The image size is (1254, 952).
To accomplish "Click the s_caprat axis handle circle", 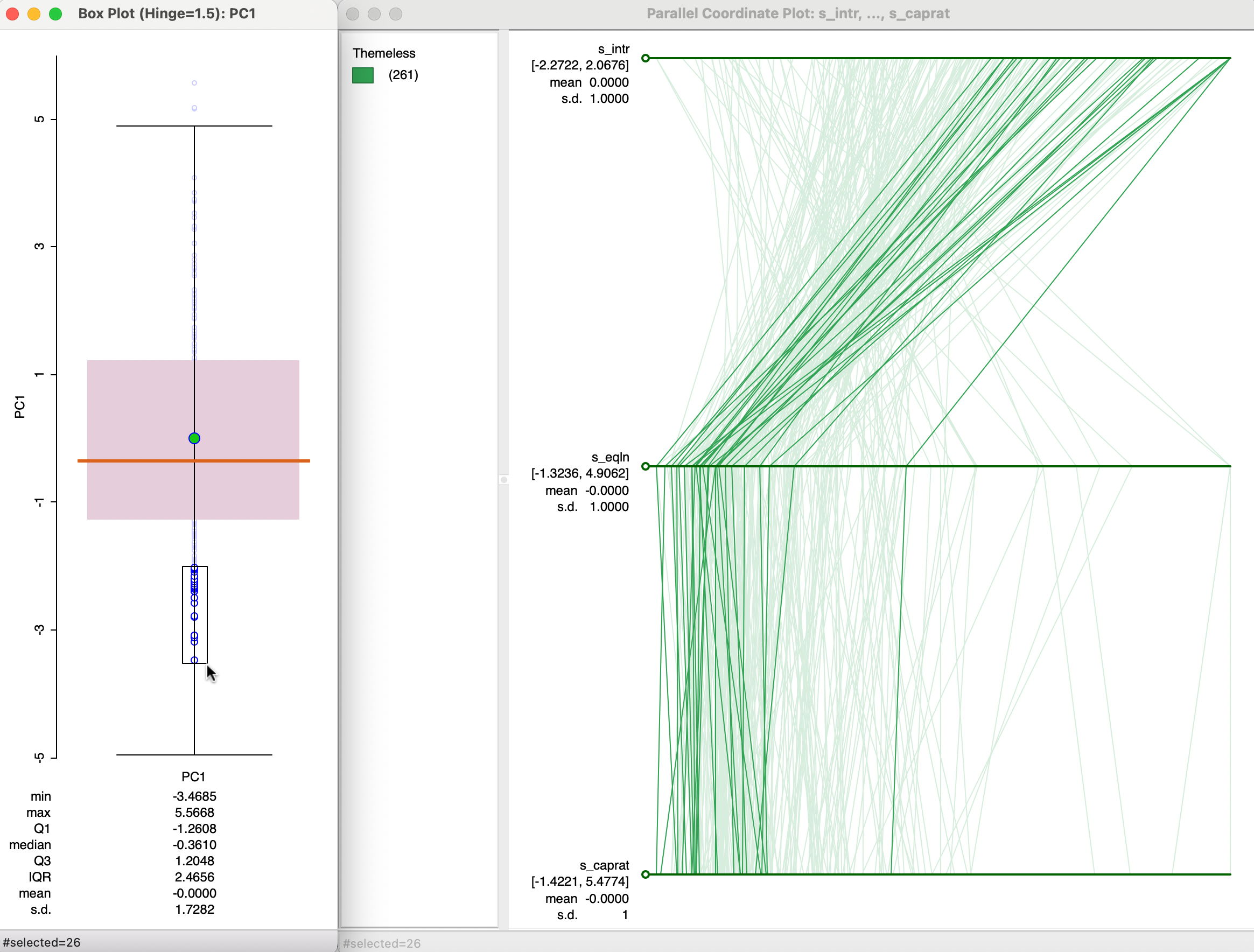I will pyautogui.click(x=645, y=874).
